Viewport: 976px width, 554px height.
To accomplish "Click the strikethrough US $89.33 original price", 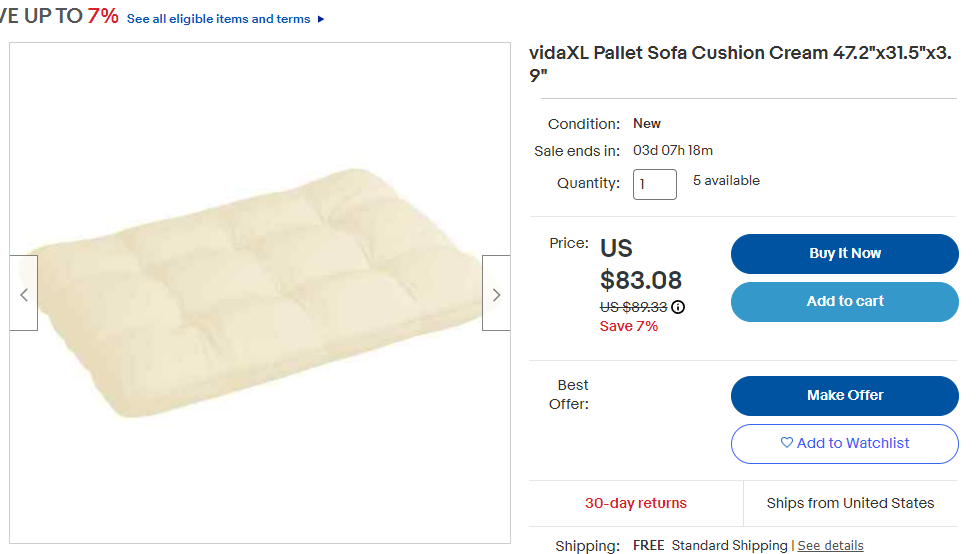I will click(x=633, y=307).
